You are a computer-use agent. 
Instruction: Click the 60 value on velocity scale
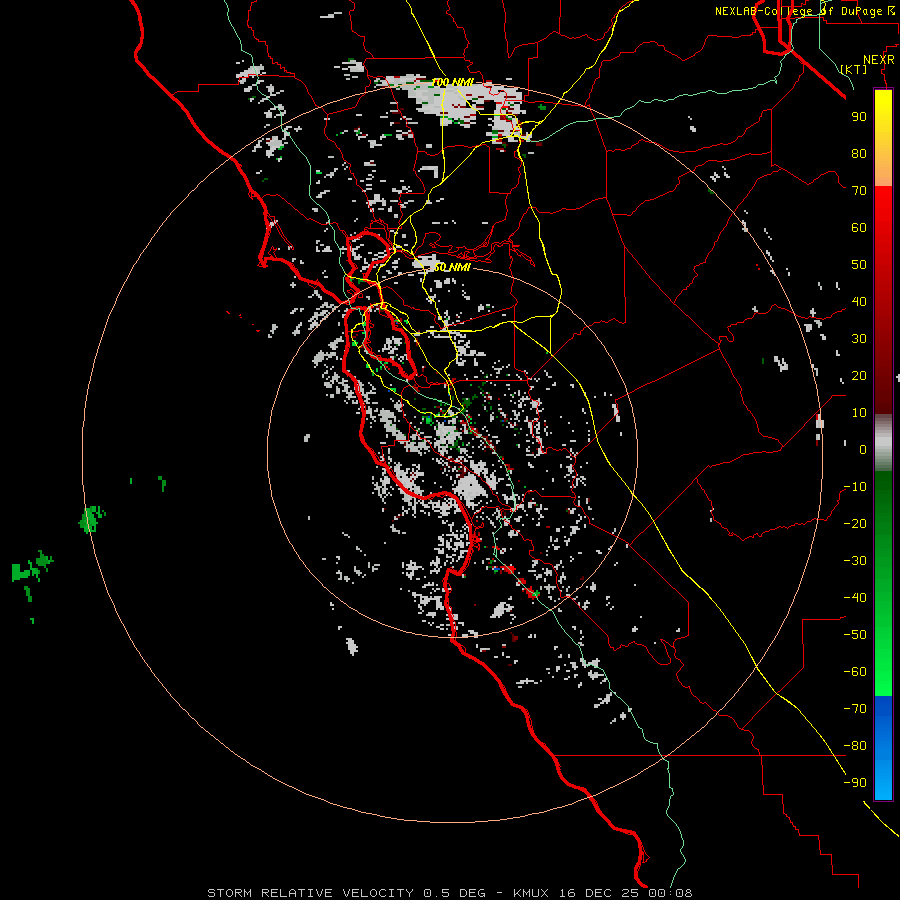pos(859,228)
